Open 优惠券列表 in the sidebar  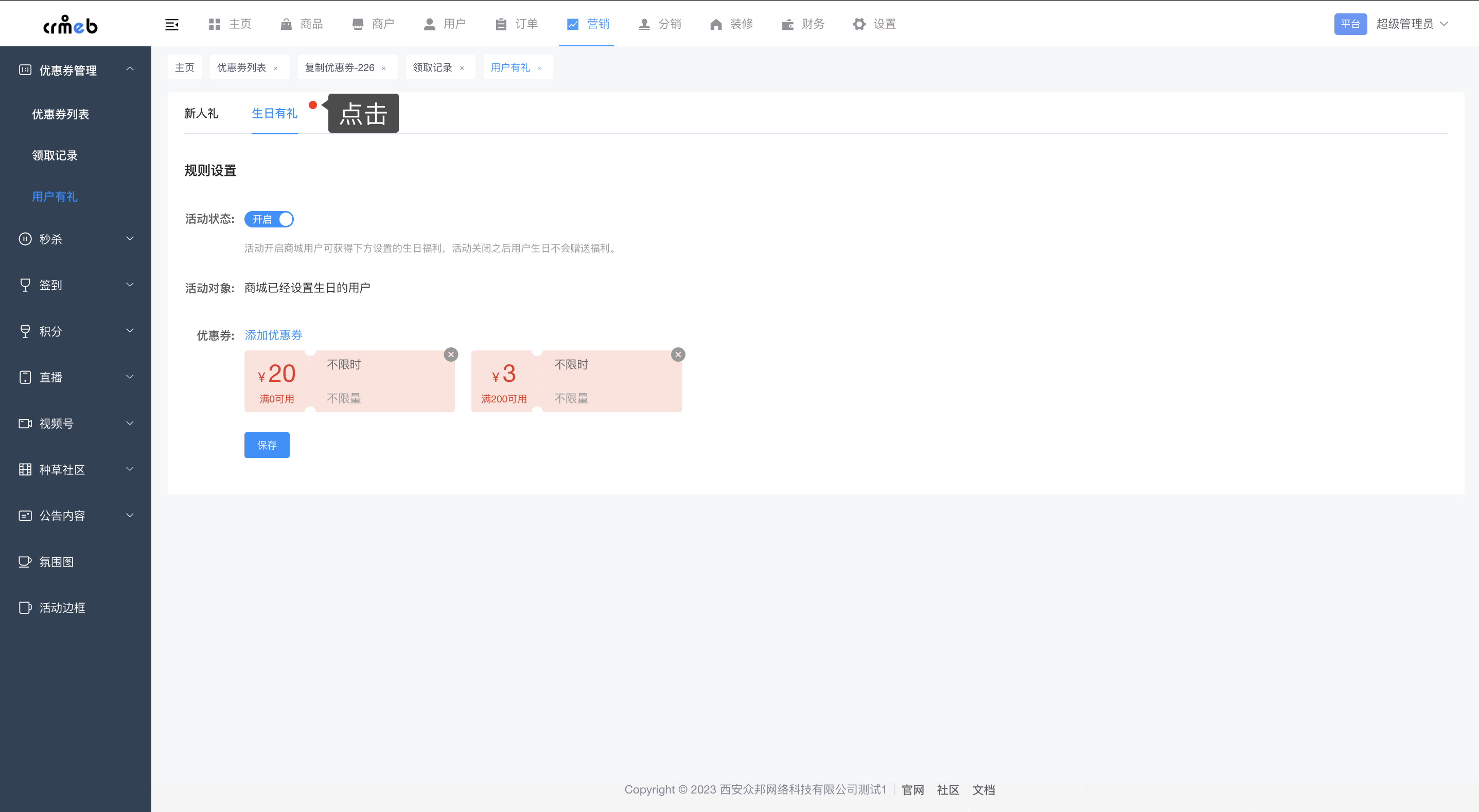(x=60, y=114)
